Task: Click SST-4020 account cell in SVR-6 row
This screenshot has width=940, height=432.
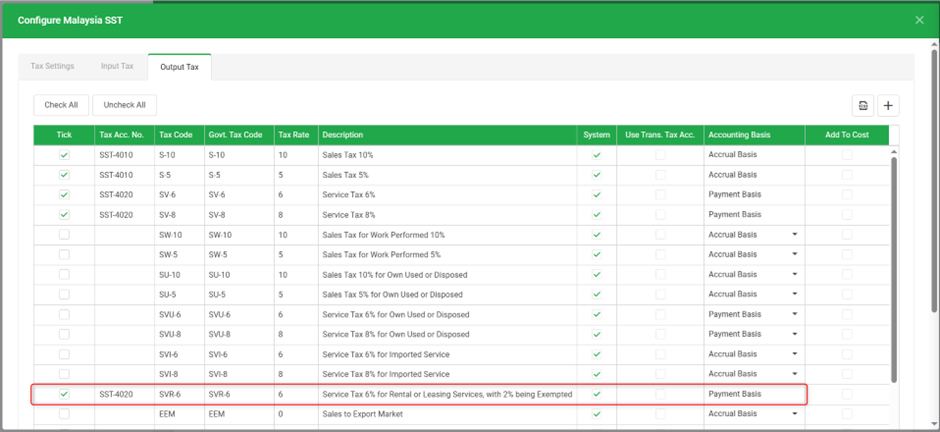Action: tap(125, 394)
